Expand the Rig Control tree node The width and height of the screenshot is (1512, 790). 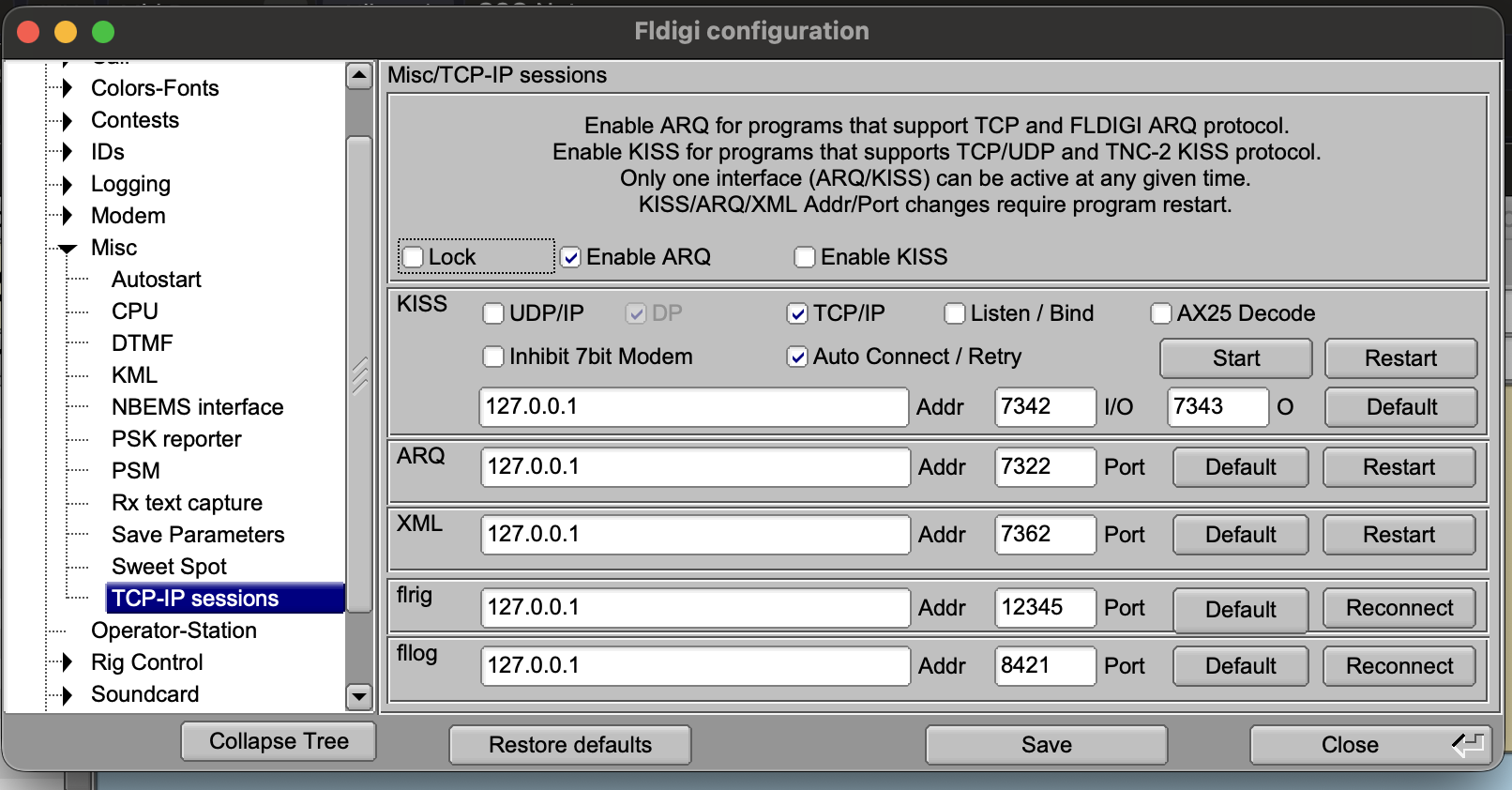(67, 662)
